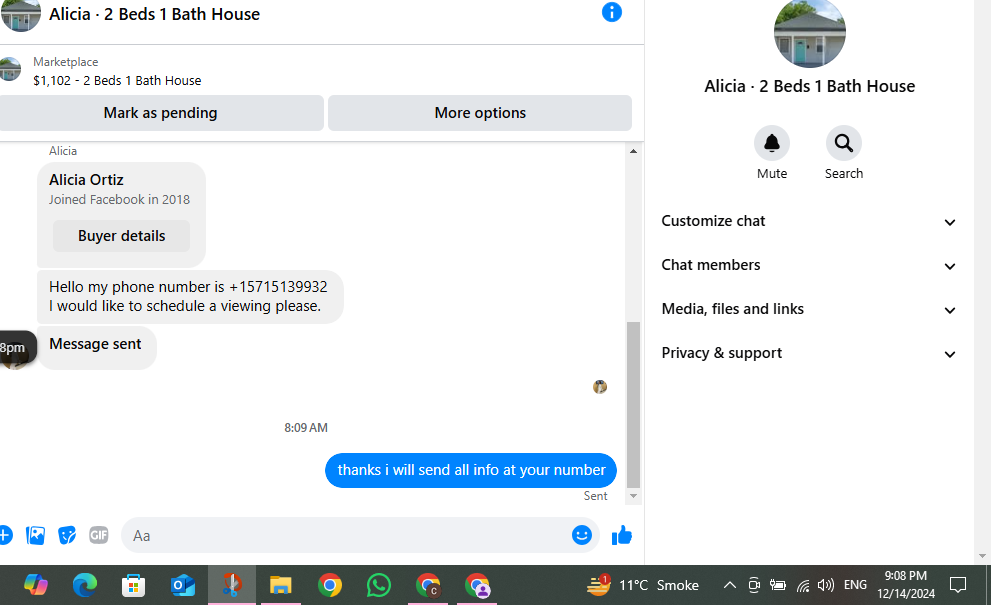Open the emoji picker smiley
Viewport: 991px width, 605px height.
(x=581, y=535)
